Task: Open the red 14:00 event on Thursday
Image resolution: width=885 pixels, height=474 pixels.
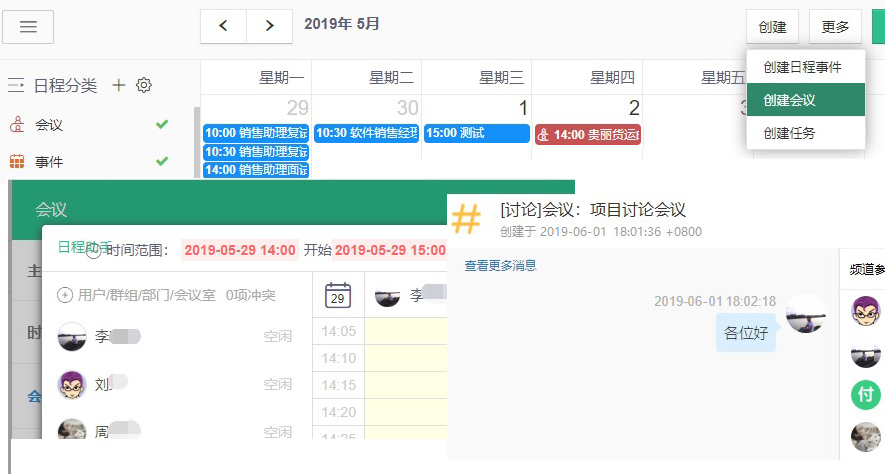Action: (587, 134)
